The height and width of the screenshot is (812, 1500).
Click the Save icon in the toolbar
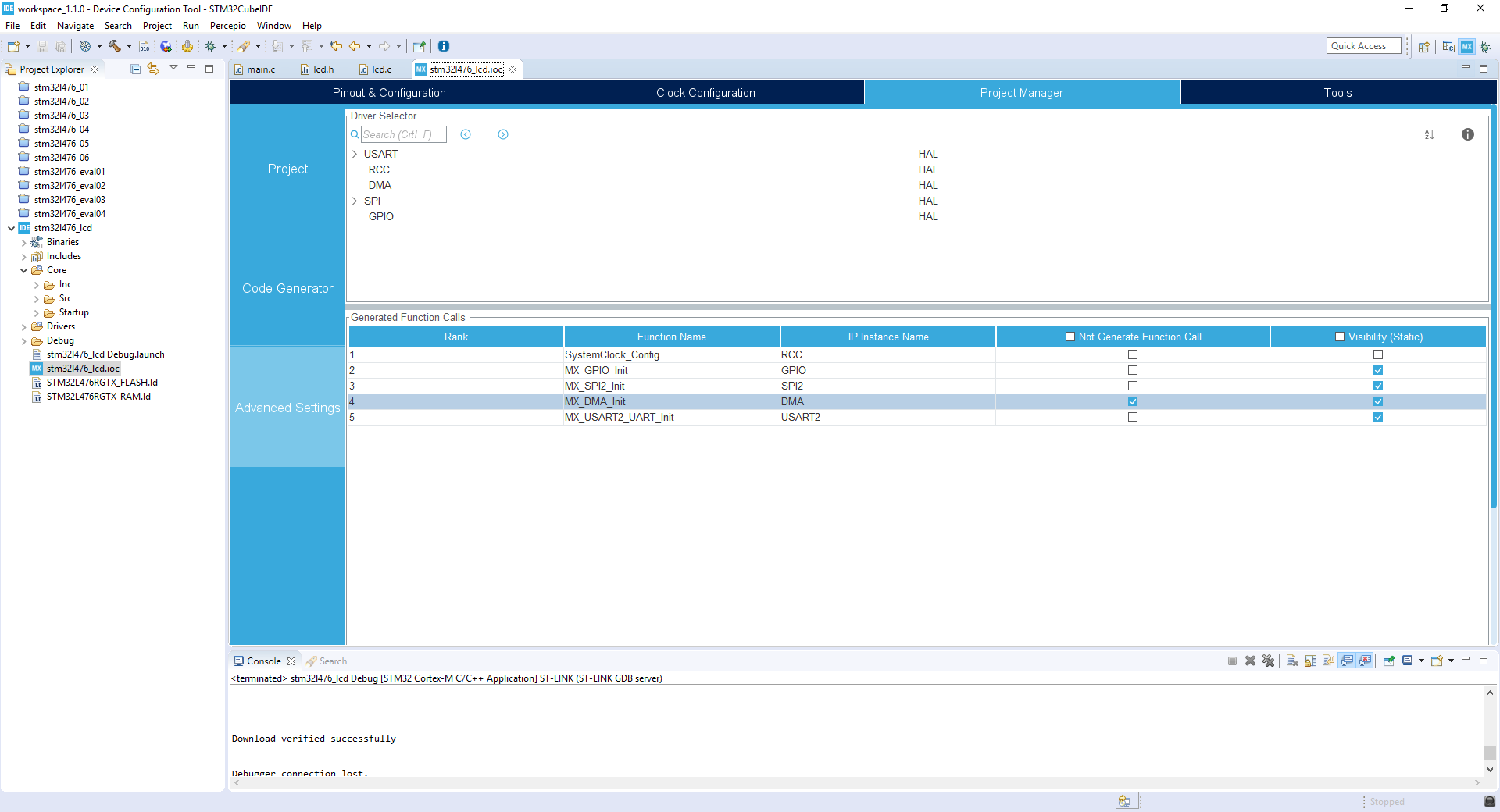[x=42, y=46]
